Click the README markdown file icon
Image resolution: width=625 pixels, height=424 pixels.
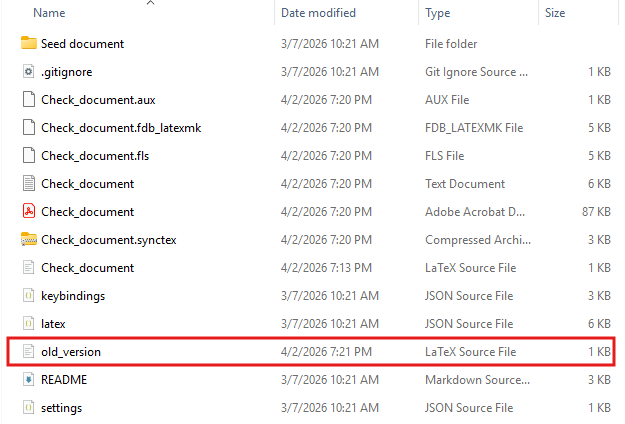point(29,379)
